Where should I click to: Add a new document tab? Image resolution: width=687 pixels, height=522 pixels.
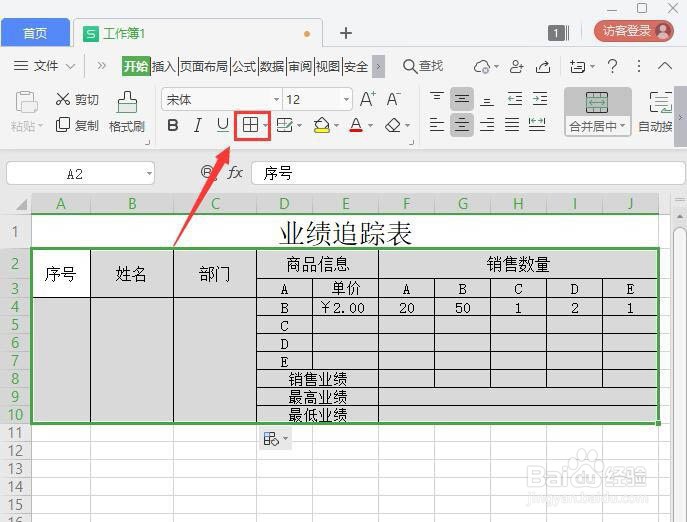click(346, 33)
